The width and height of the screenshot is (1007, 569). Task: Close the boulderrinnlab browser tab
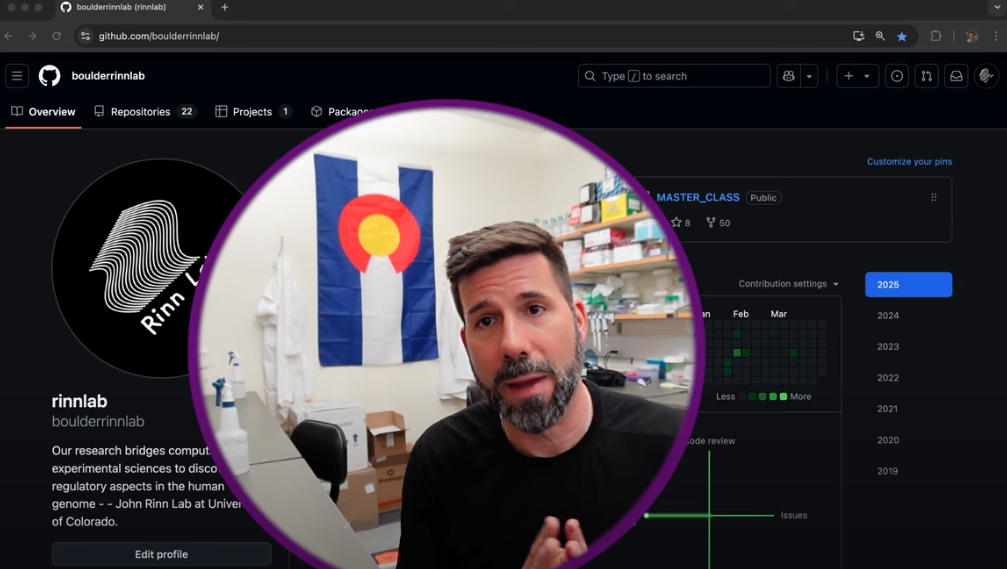(x=200, y=7)
